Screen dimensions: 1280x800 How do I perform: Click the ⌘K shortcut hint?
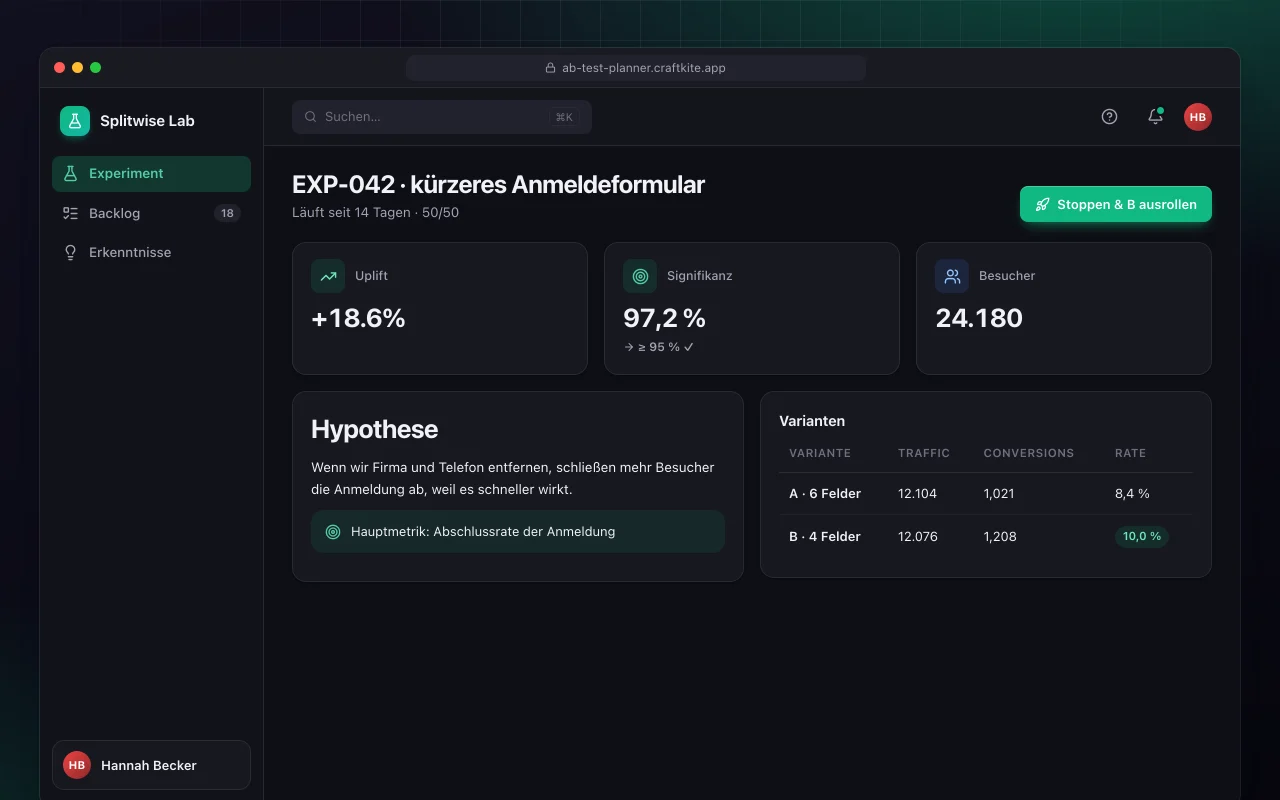point(564,117)
